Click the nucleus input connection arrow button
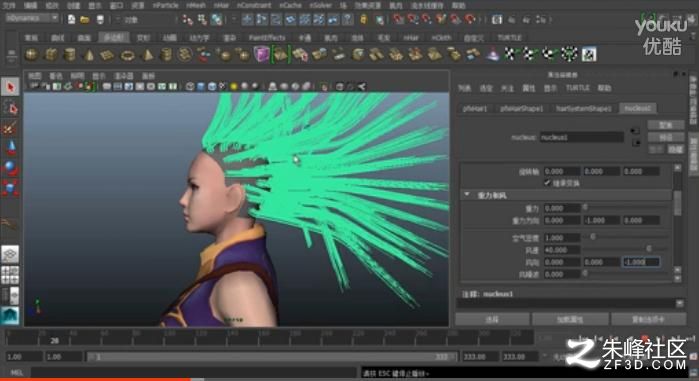699x381 pixels. click(x=635, y=131)
